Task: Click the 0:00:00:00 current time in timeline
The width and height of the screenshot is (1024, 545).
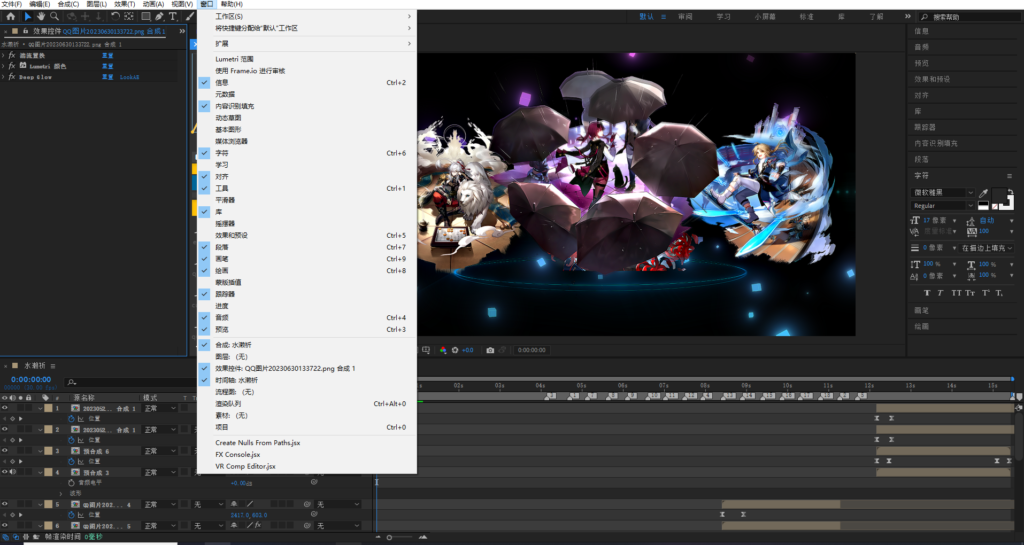Action: click(x=31, y=379)
